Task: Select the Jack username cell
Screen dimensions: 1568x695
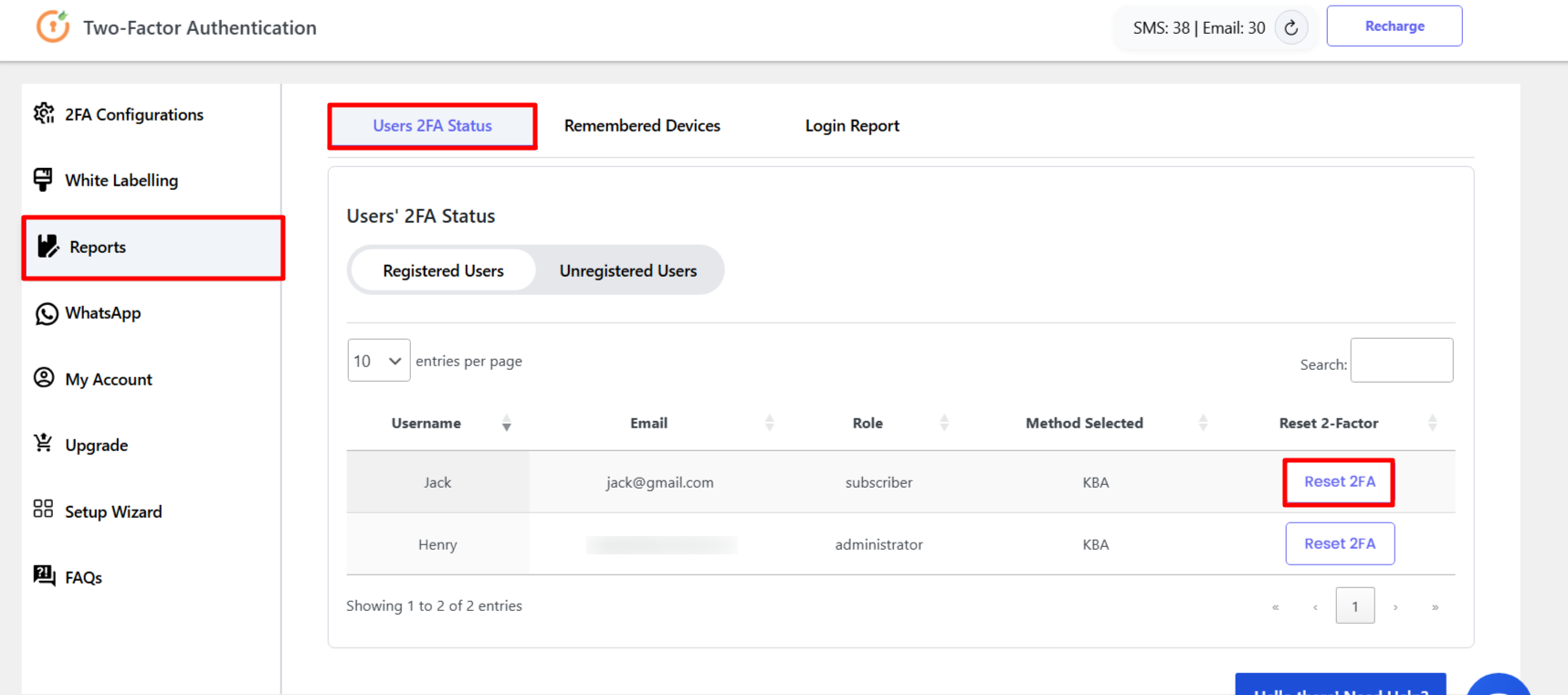Action: point(437,482)
